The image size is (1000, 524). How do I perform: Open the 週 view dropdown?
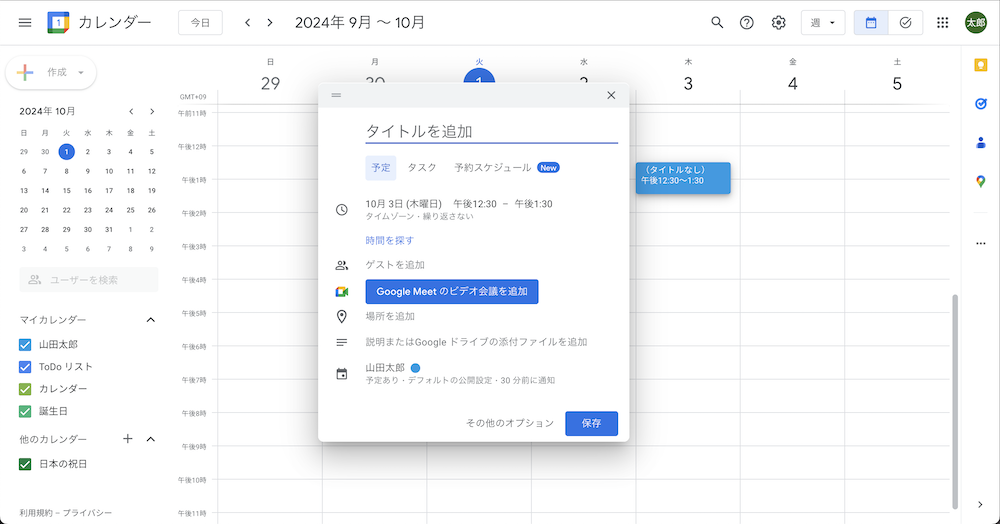pyautogui.click(x=822, y=22)
